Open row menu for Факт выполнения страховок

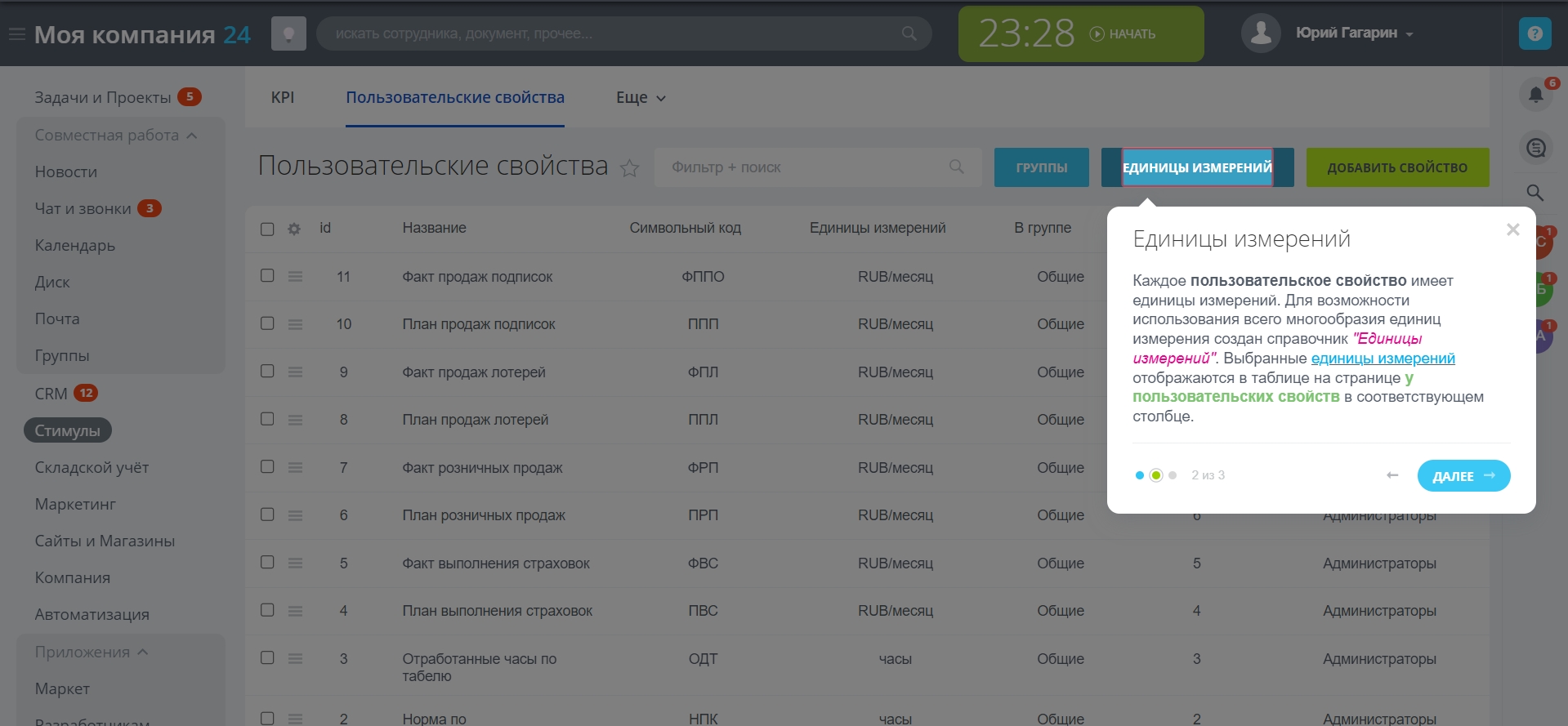pyautogui.click(x=295, y=563)
